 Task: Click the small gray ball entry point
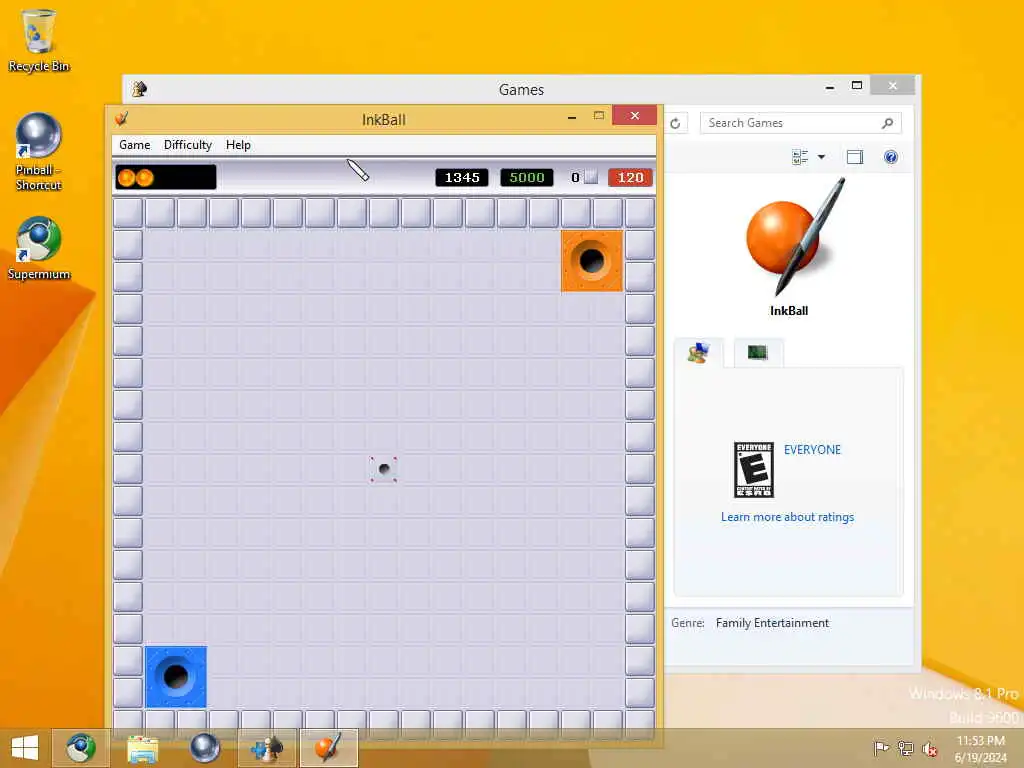coord(384,469)
